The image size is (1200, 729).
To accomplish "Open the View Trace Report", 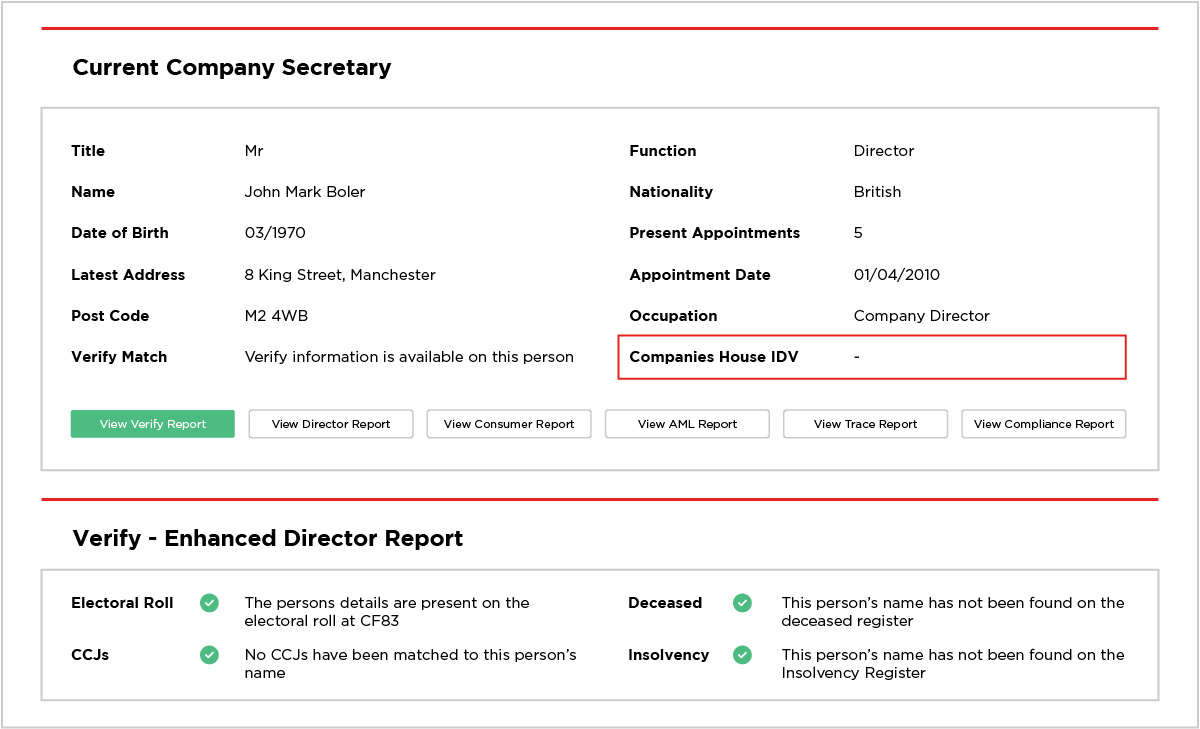I will tap(864, 423).
